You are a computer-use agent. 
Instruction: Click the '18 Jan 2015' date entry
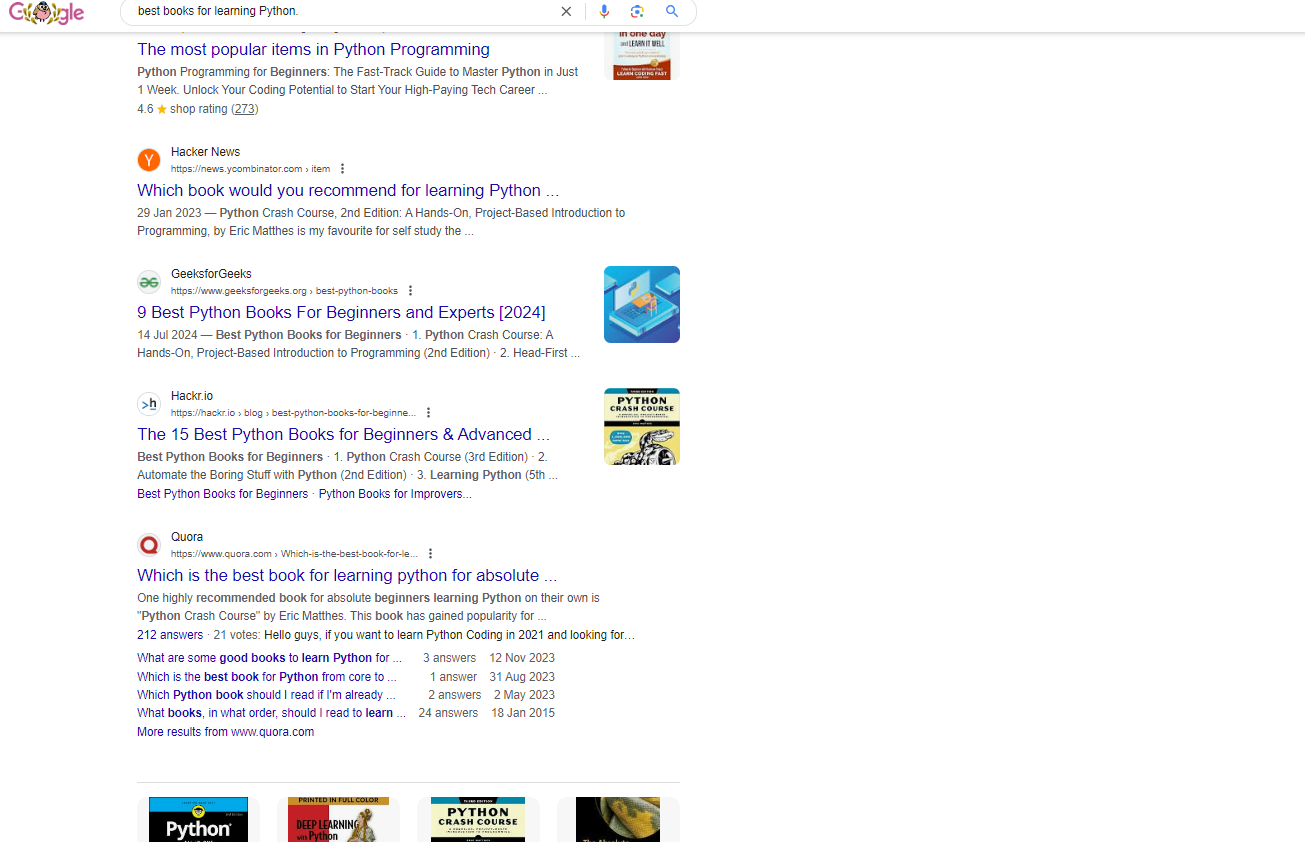point(523,713)
